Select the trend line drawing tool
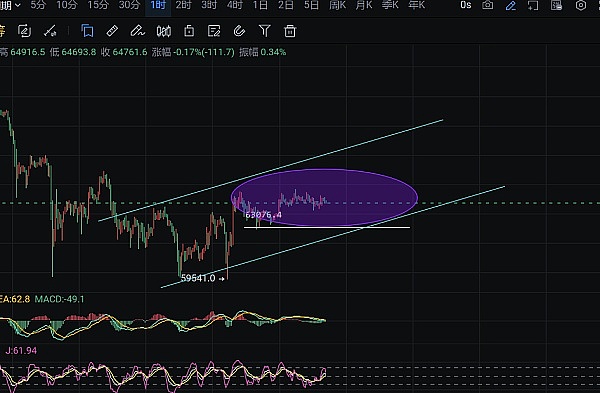600x393 pixels. coord(50,31)
